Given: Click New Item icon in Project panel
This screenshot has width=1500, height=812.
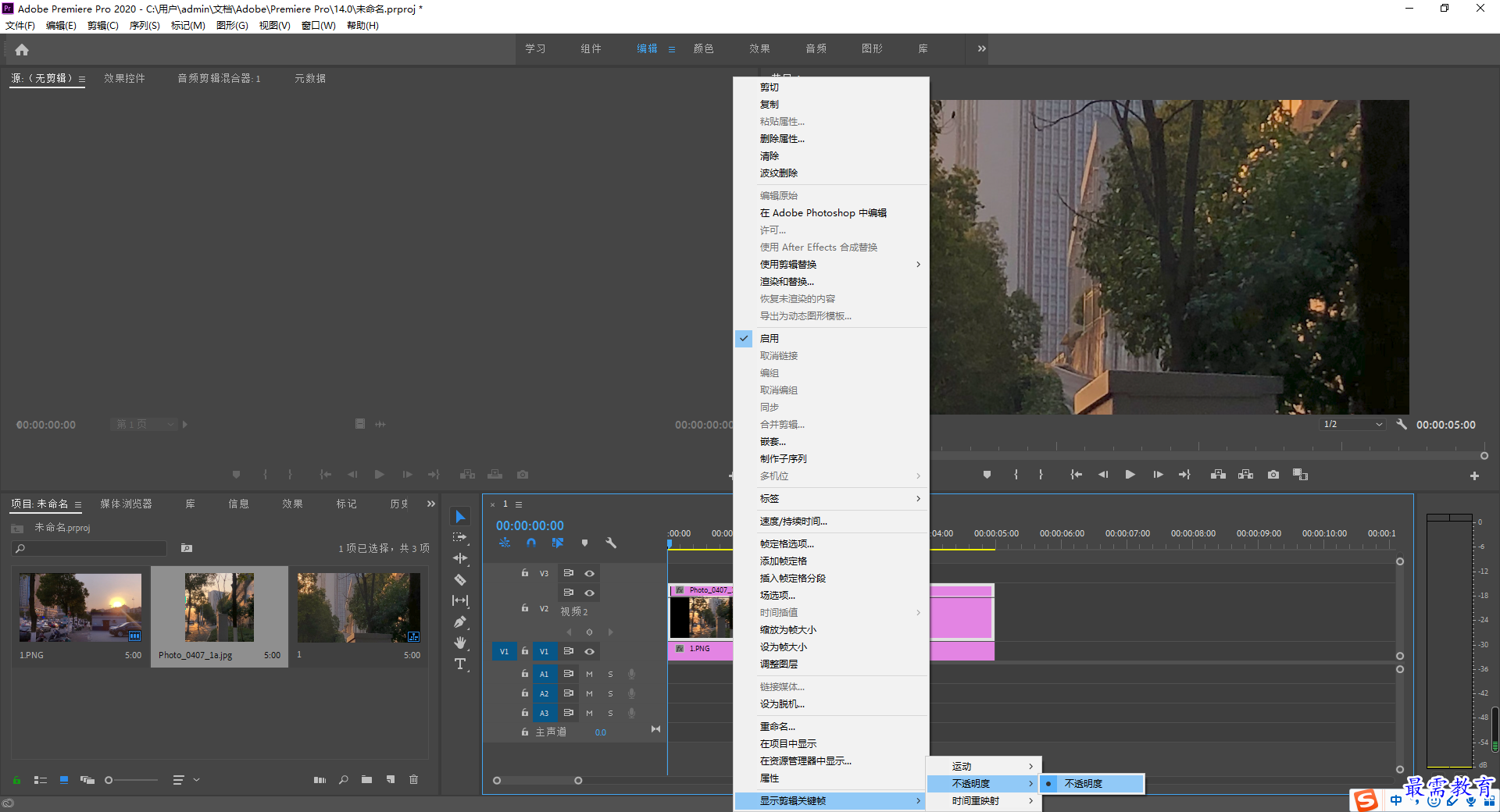Looking at the screenshot, I should [390, 779].
